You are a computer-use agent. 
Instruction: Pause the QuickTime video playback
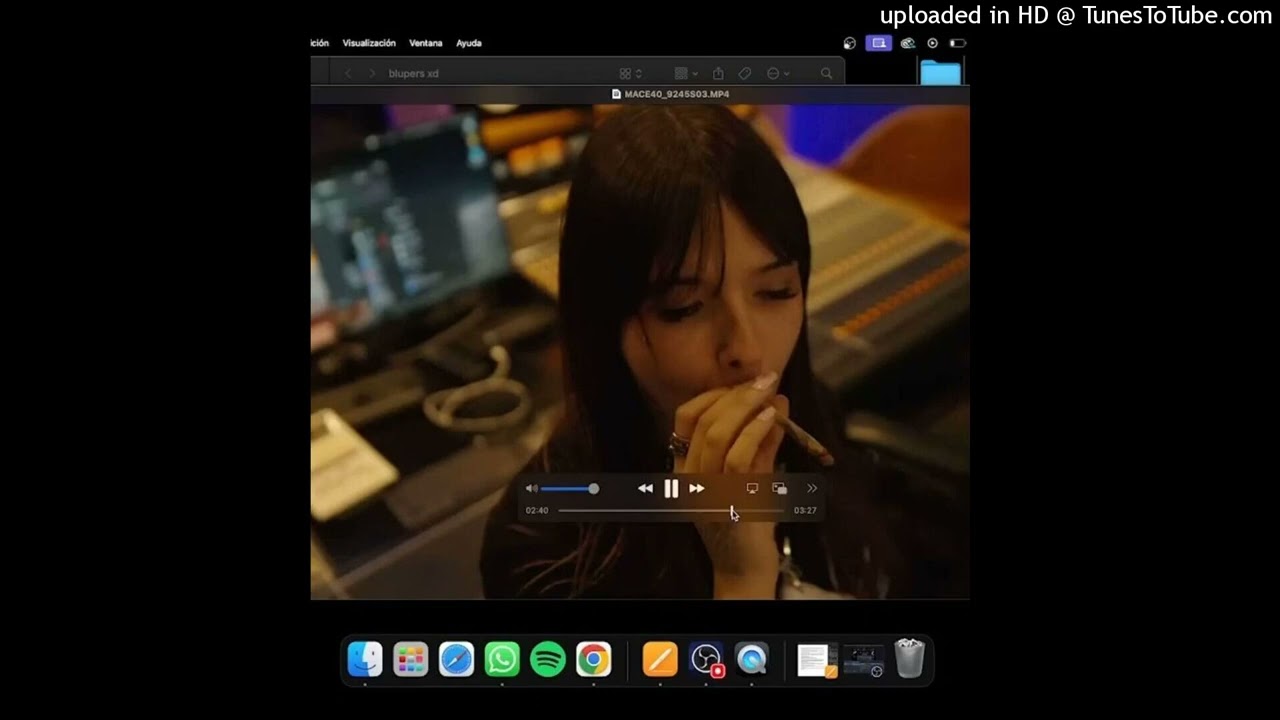pos(671,488)
